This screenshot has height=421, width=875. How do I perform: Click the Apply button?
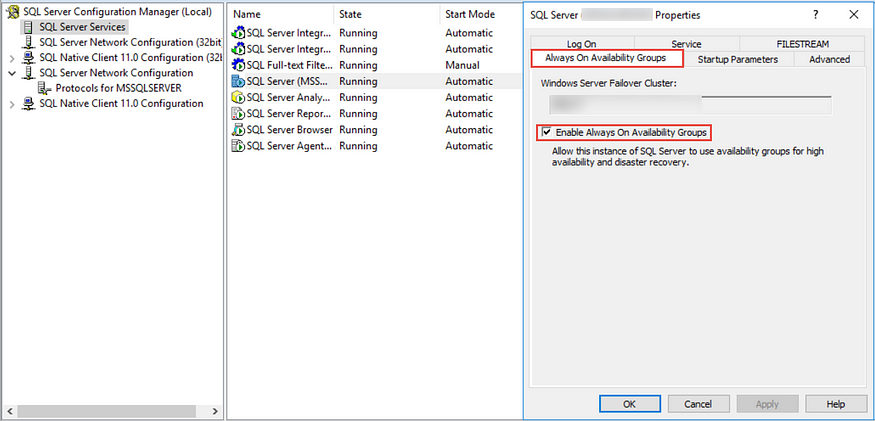pyautogui.click(x=767, y=404)
